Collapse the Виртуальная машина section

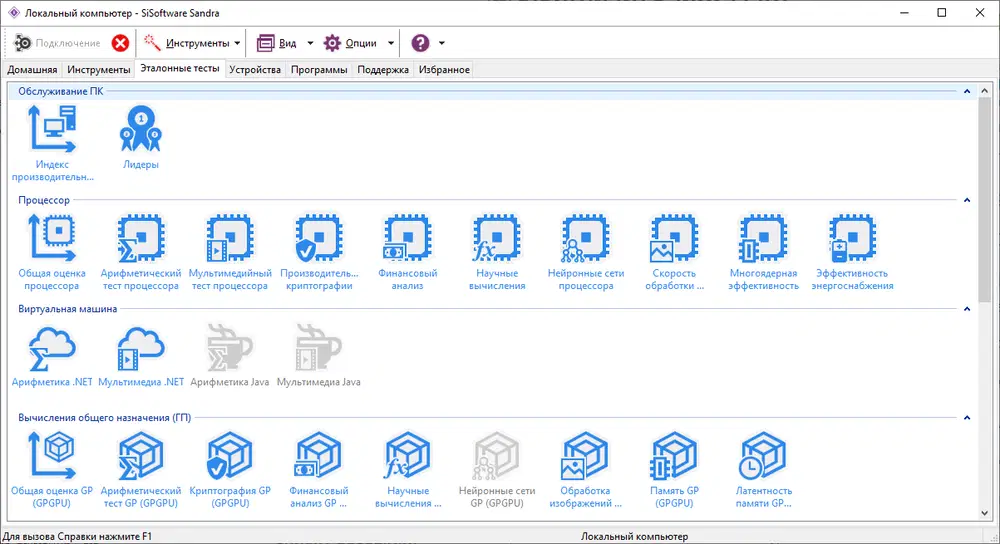[x=967, y=309]
